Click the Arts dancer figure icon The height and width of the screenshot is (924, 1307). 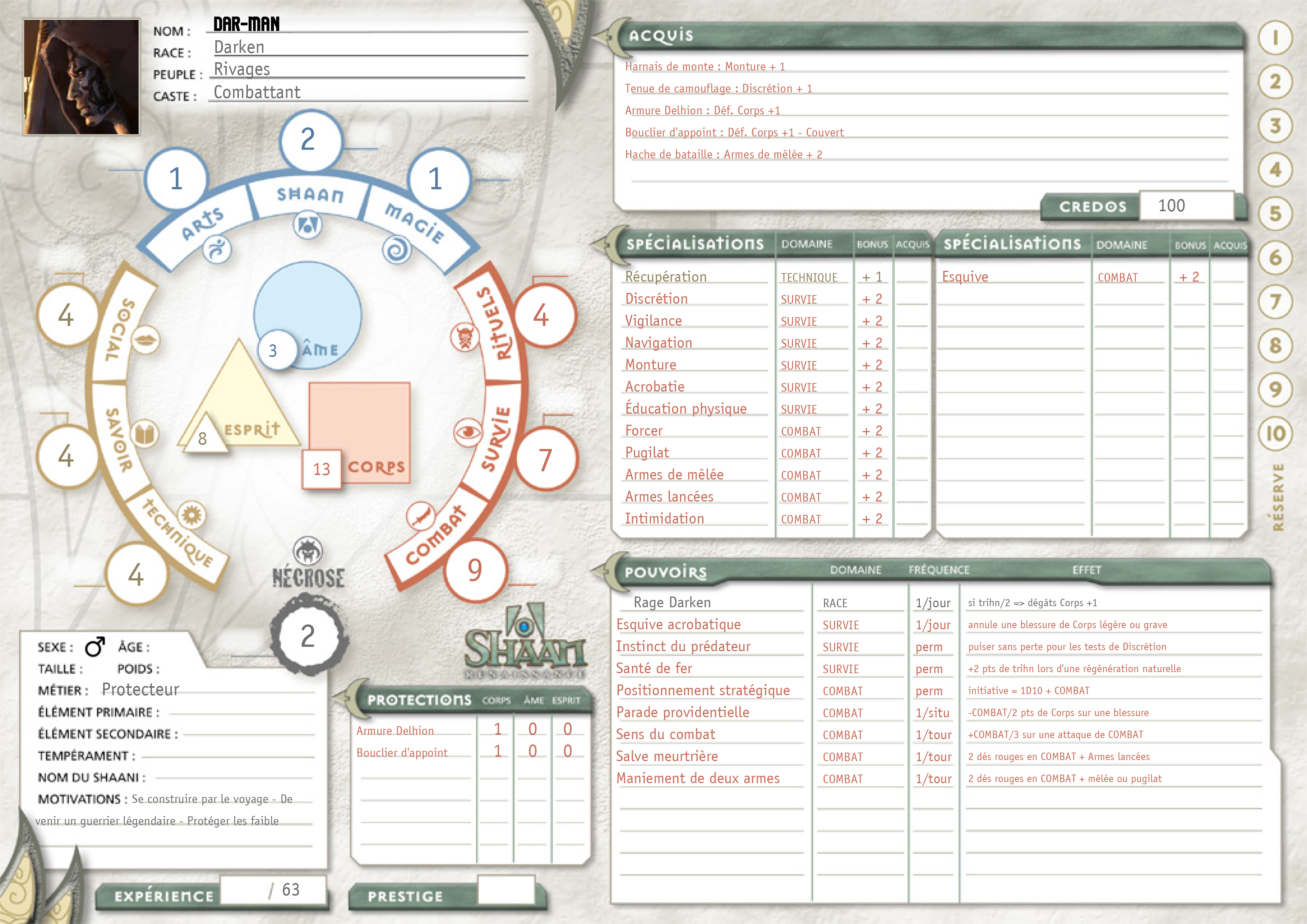pyautogui.click(x=217, y=249)
